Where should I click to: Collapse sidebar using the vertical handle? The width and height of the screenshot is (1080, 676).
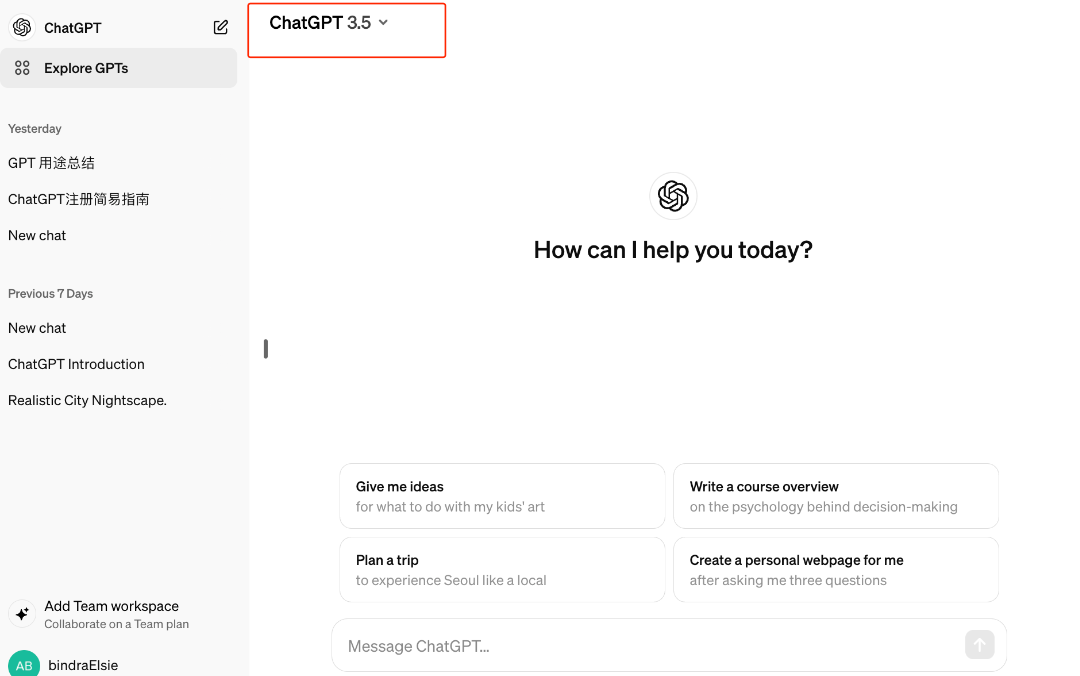265,349
